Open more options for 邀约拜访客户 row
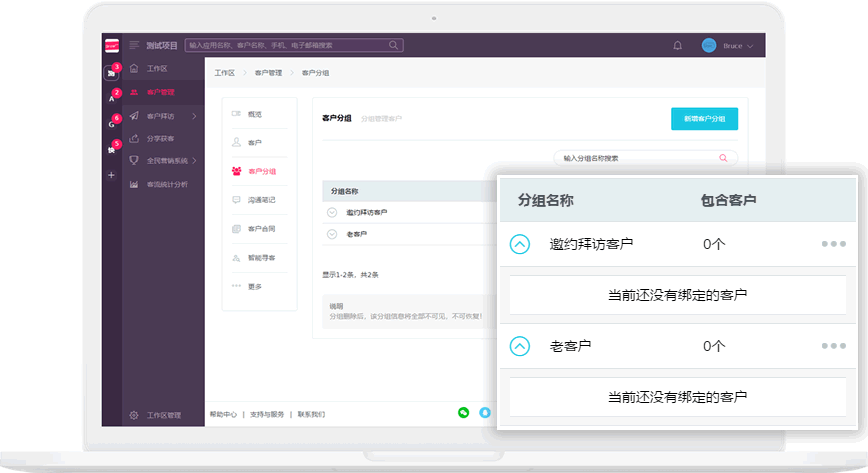868x473 pixels. pyautogui.click(x=833, y=244)
